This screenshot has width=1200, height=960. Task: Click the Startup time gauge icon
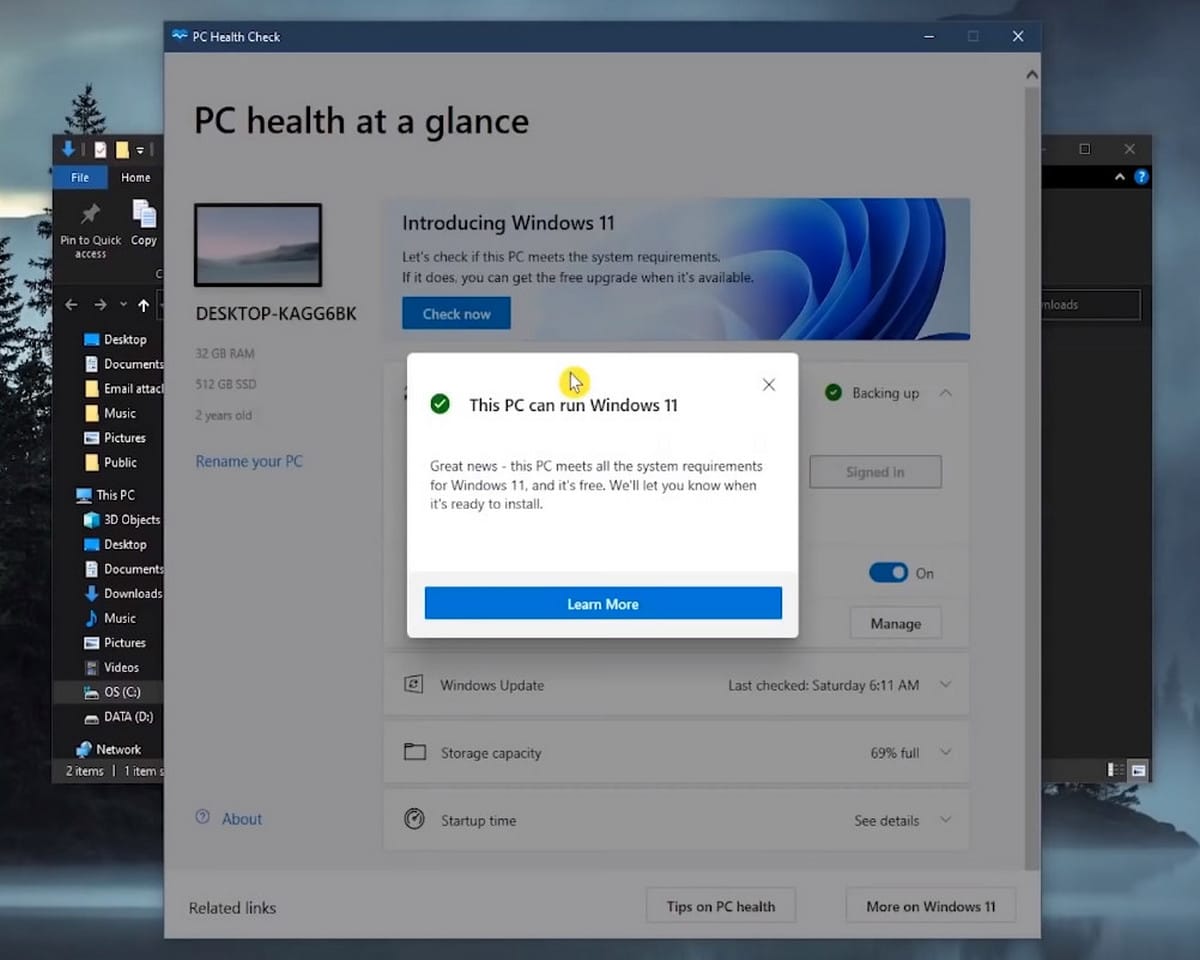pos(414,819)
